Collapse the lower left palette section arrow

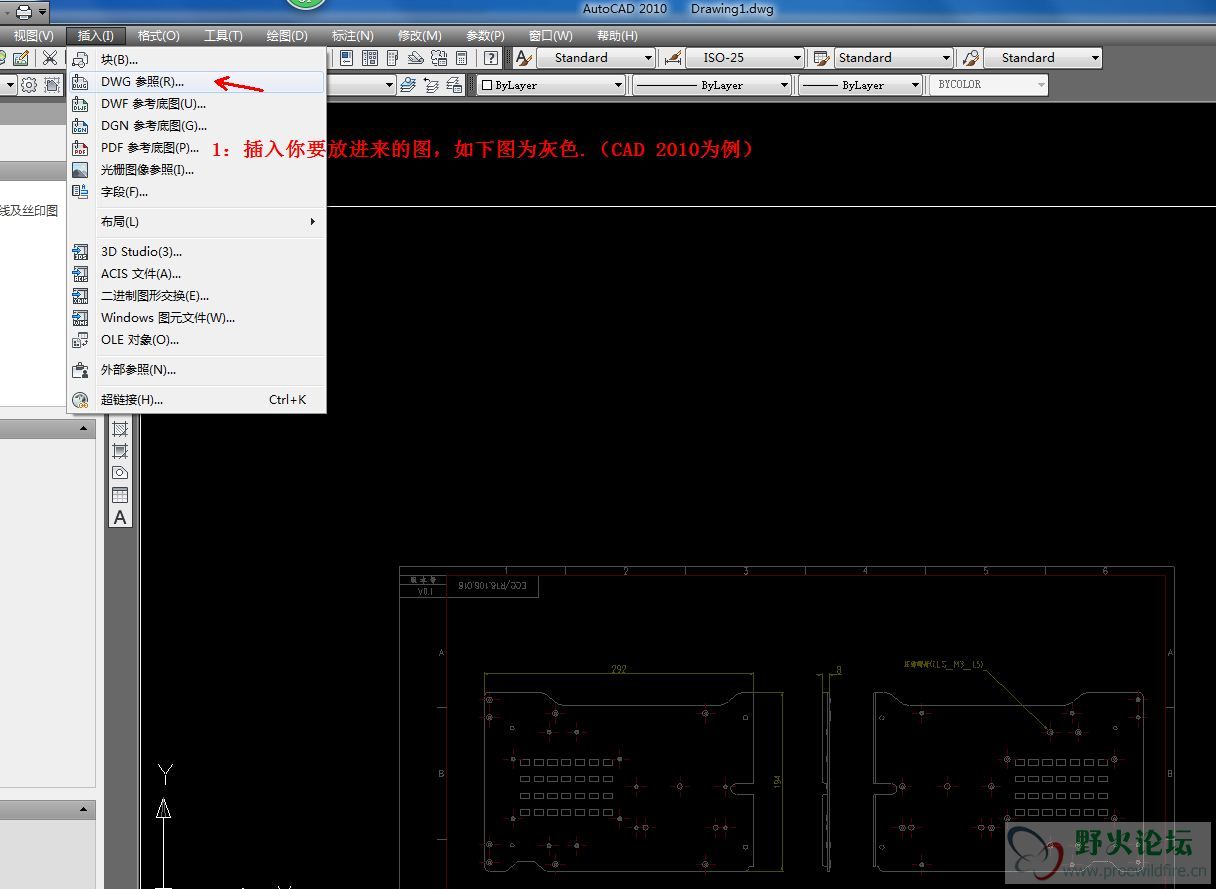click(85, 810)
